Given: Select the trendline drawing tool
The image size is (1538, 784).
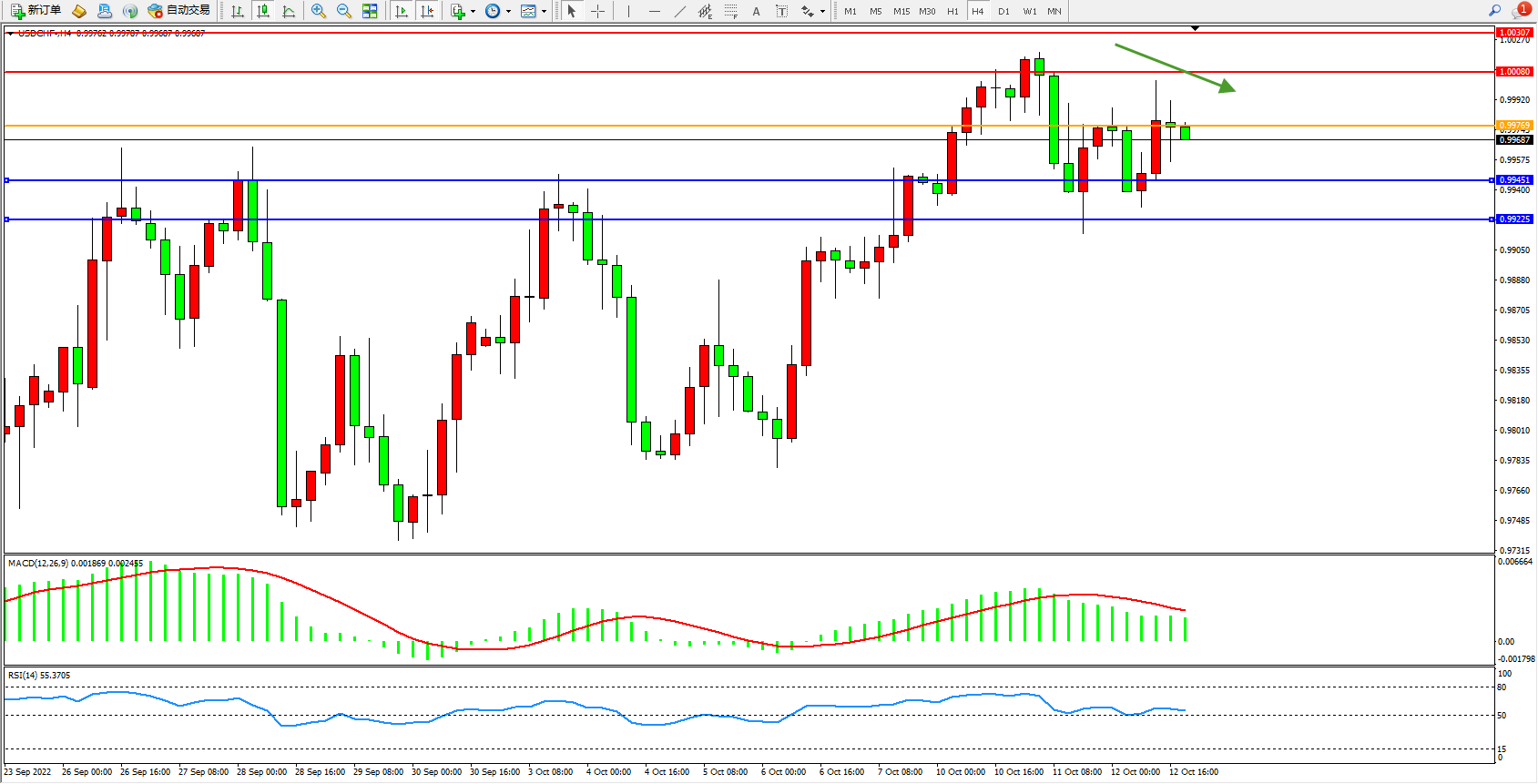Looking at the screenshot, I should (x=679, y=11).
